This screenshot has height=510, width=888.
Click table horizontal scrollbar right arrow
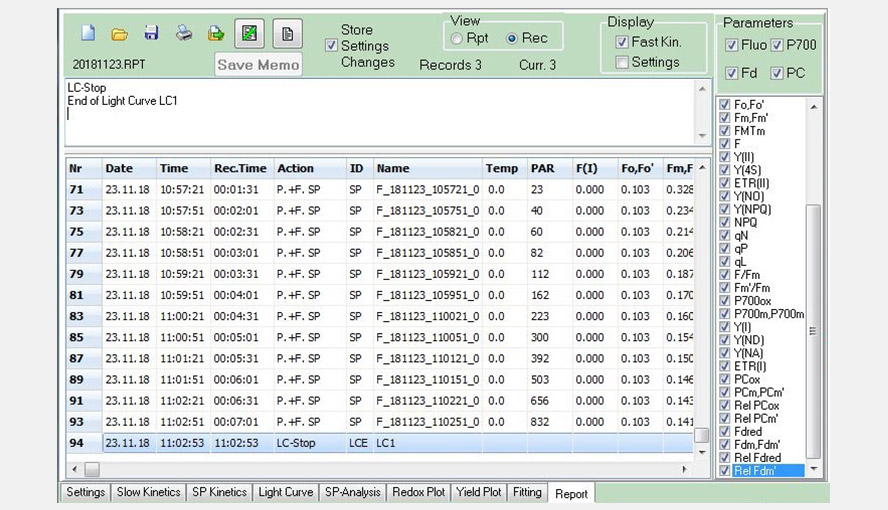coord(684,469)
